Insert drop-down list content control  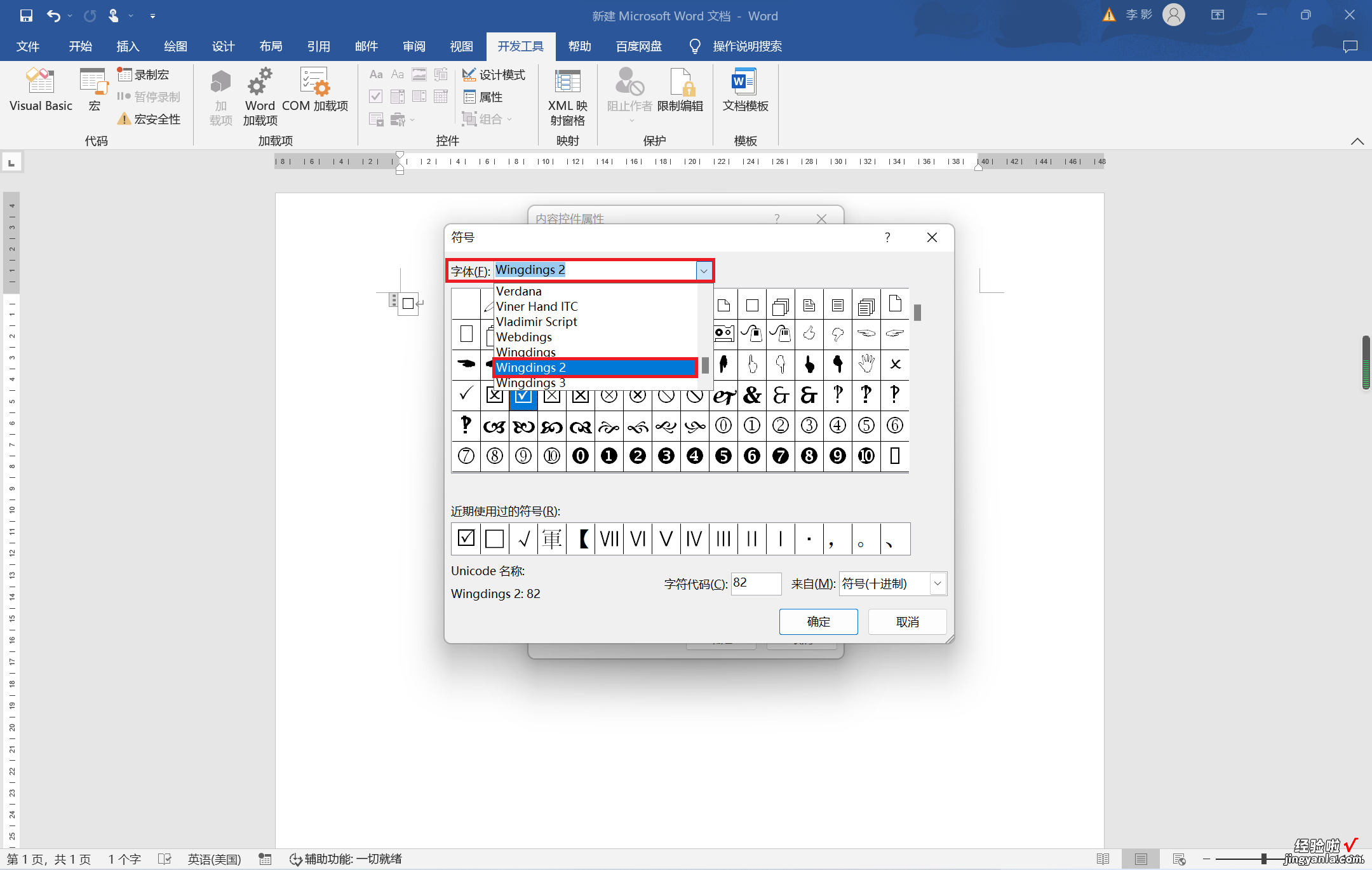point(419,97)
